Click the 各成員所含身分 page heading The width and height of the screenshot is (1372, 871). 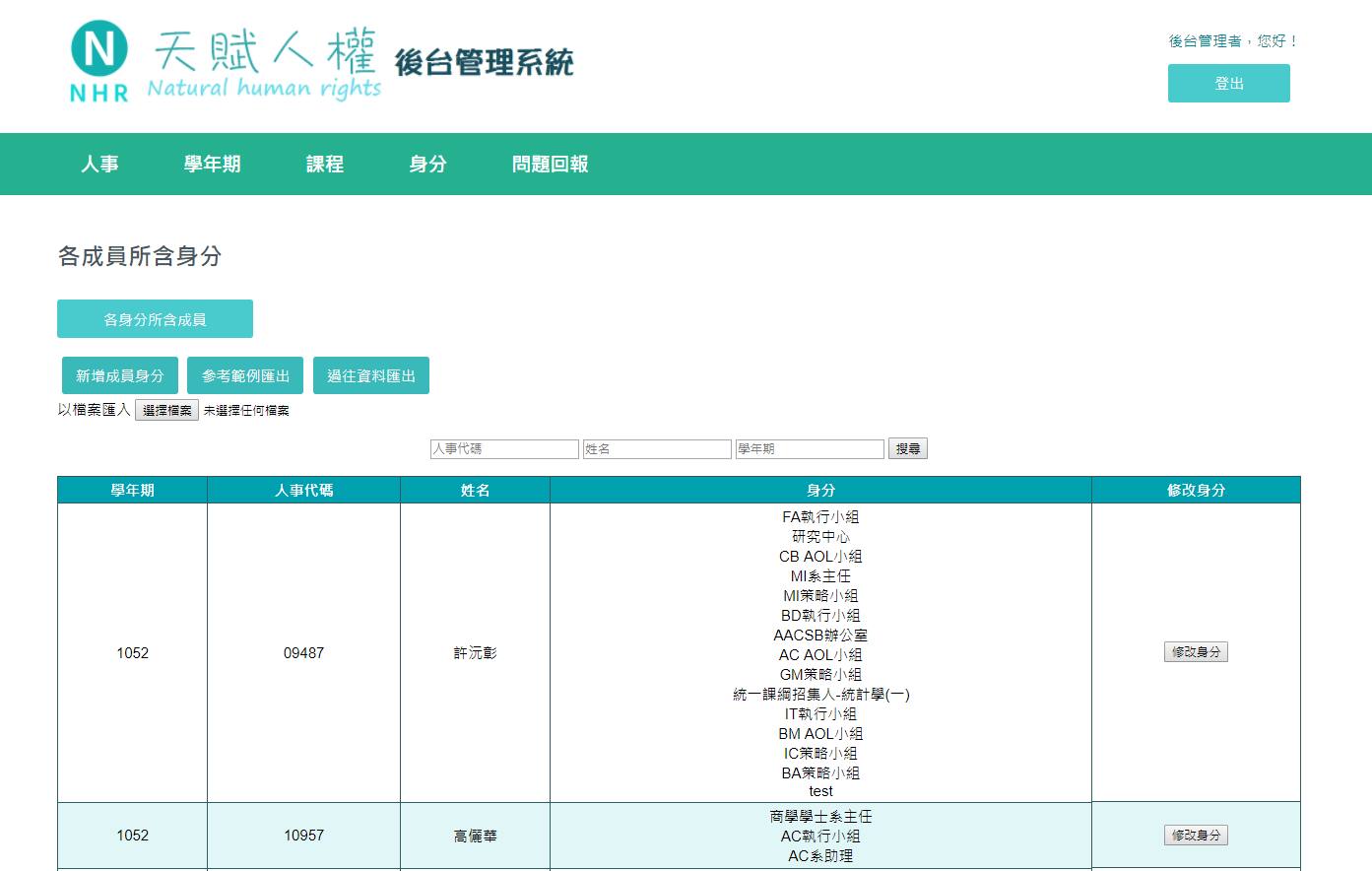[x=140, y=256]
